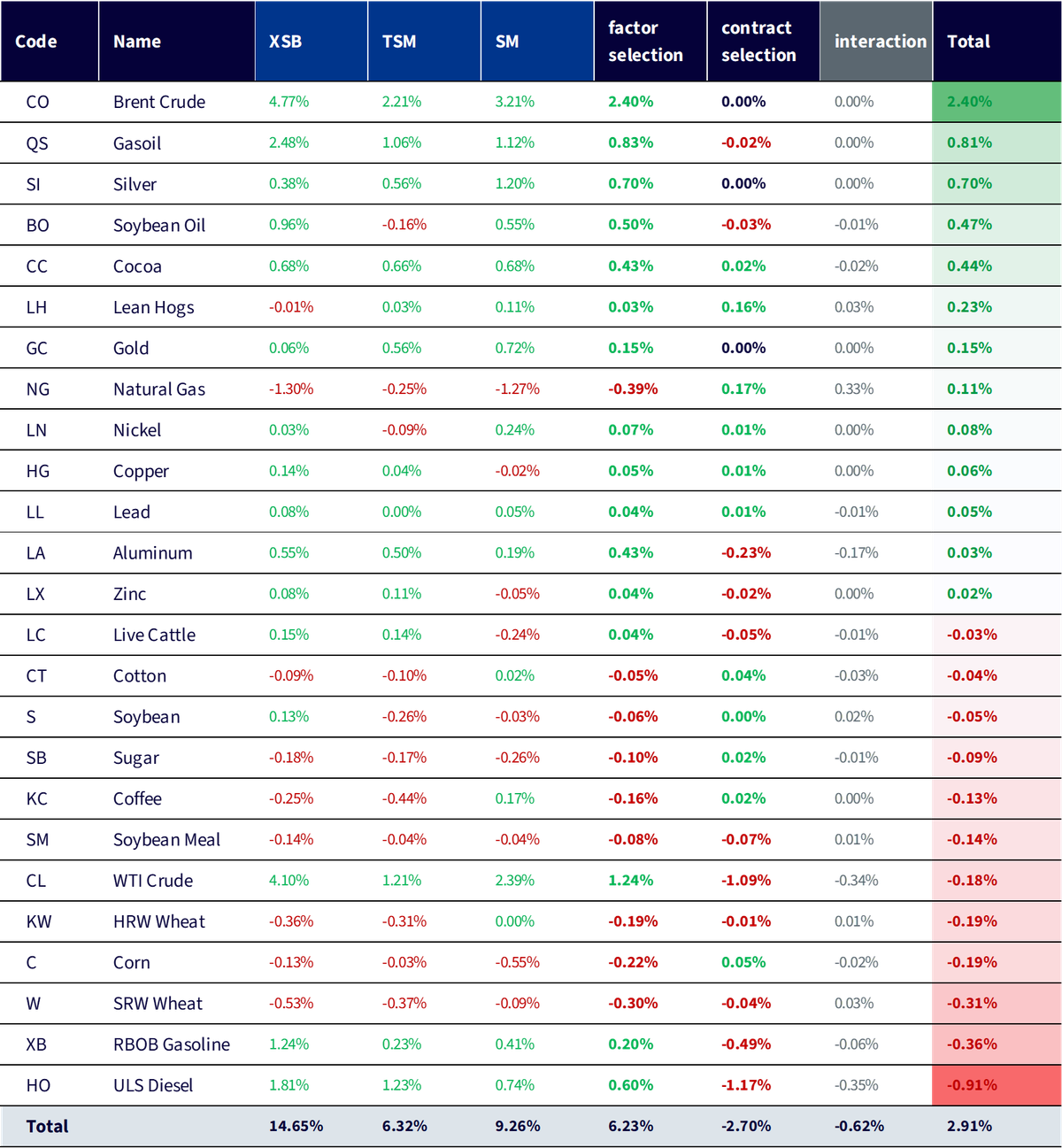Click Live Cattle's SM value -0.24%

[518, 635]
